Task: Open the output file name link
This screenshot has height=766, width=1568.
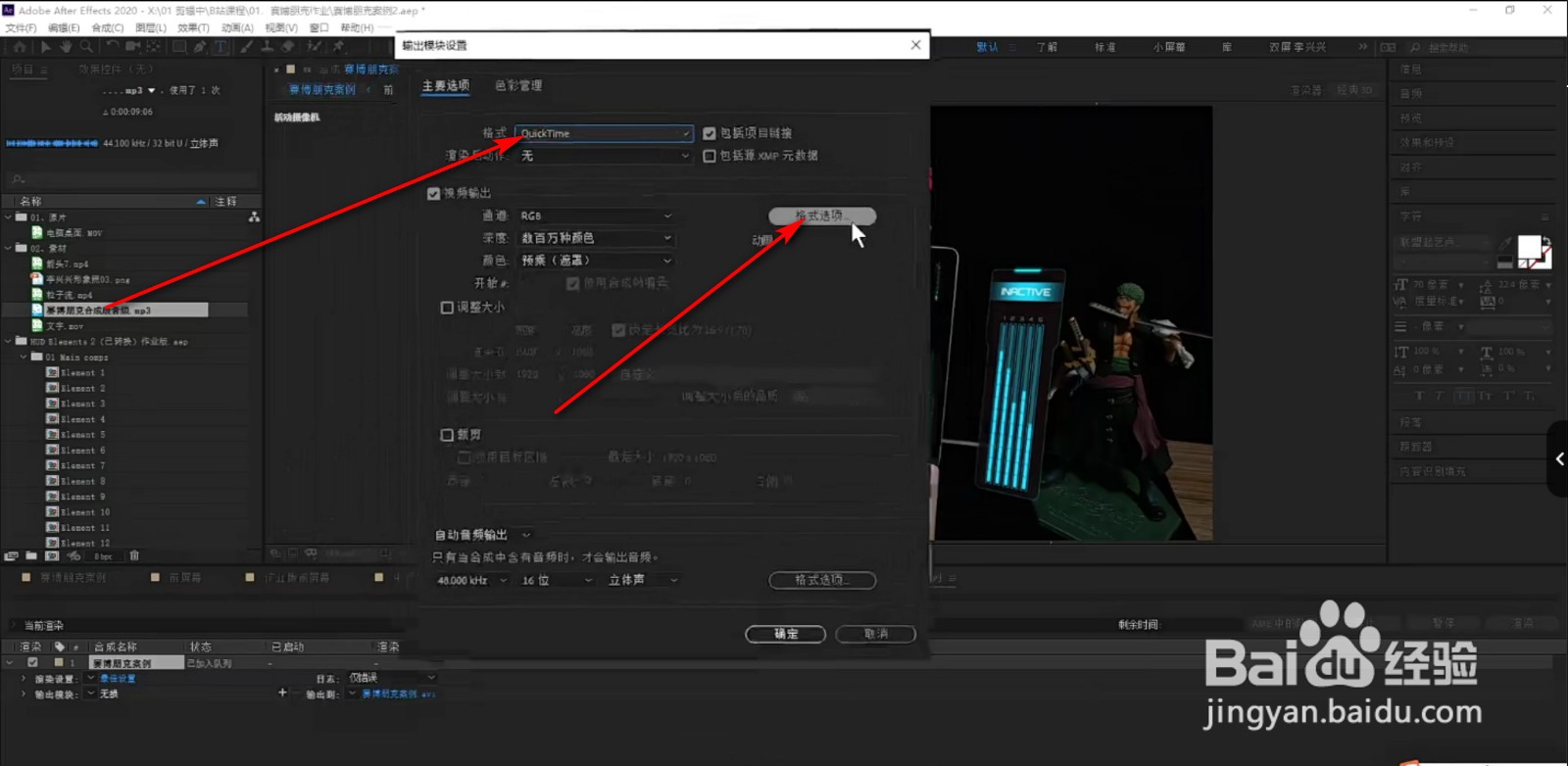Action: pyautogui.click(x=397, y=694)
